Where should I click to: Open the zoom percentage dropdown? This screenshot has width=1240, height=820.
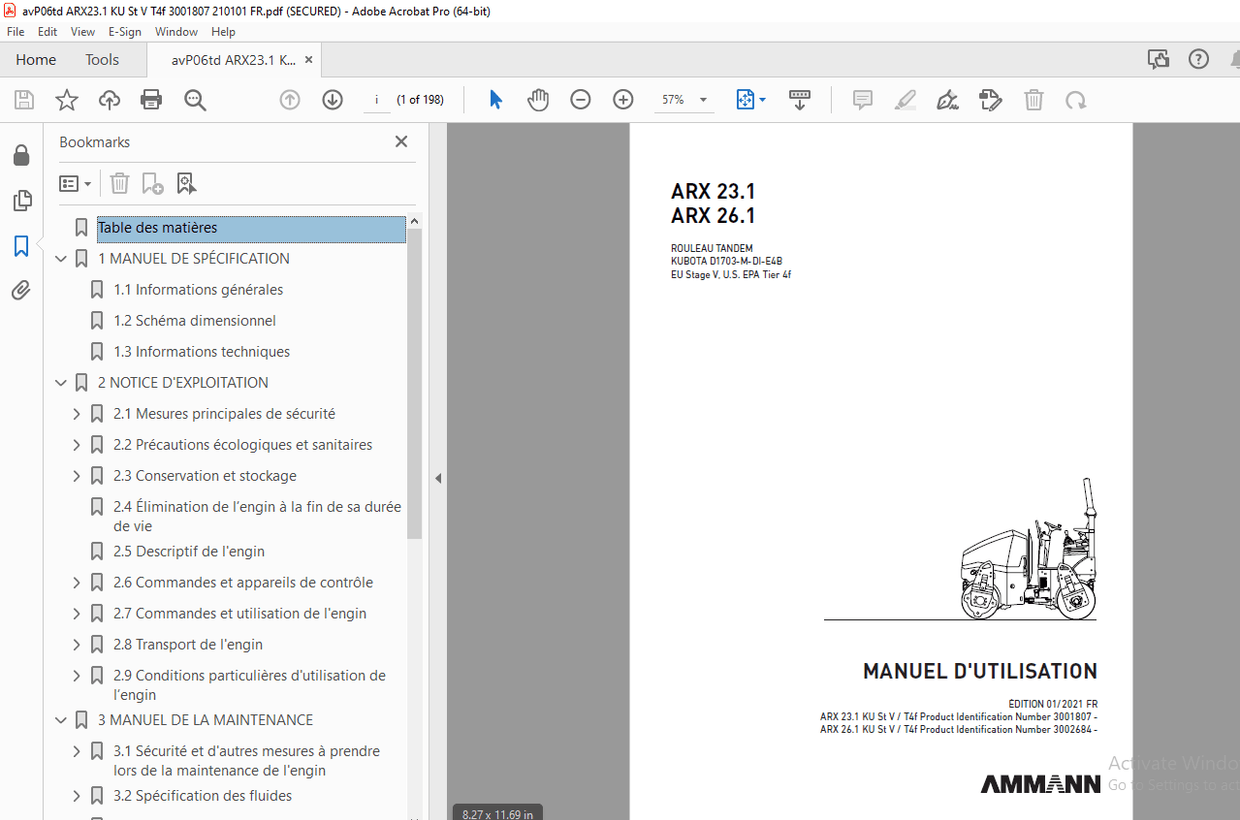(703, 99)
